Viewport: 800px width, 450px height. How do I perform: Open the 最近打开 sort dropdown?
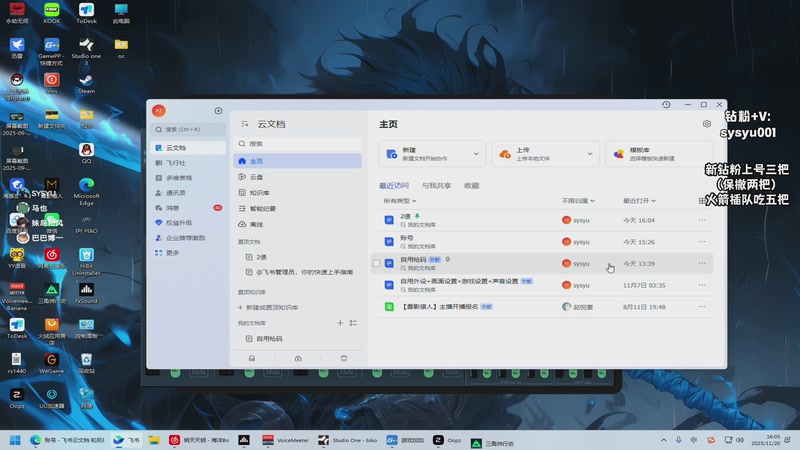click(639, 201)
